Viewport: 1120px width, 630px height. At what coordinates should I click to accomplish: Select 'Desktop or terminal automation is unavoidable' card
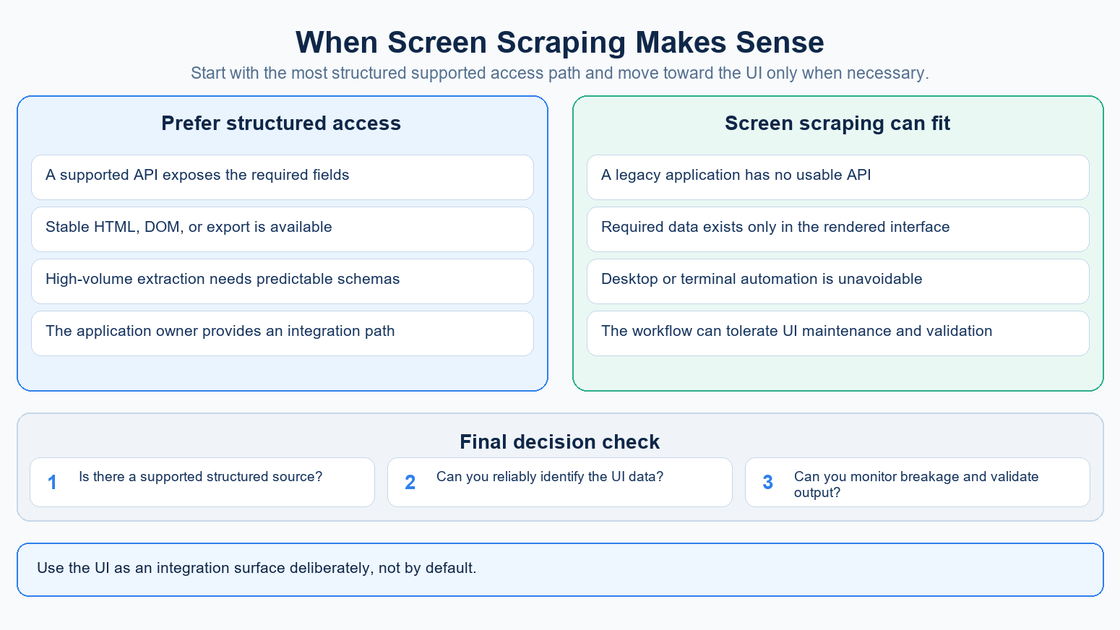point(838,281)
